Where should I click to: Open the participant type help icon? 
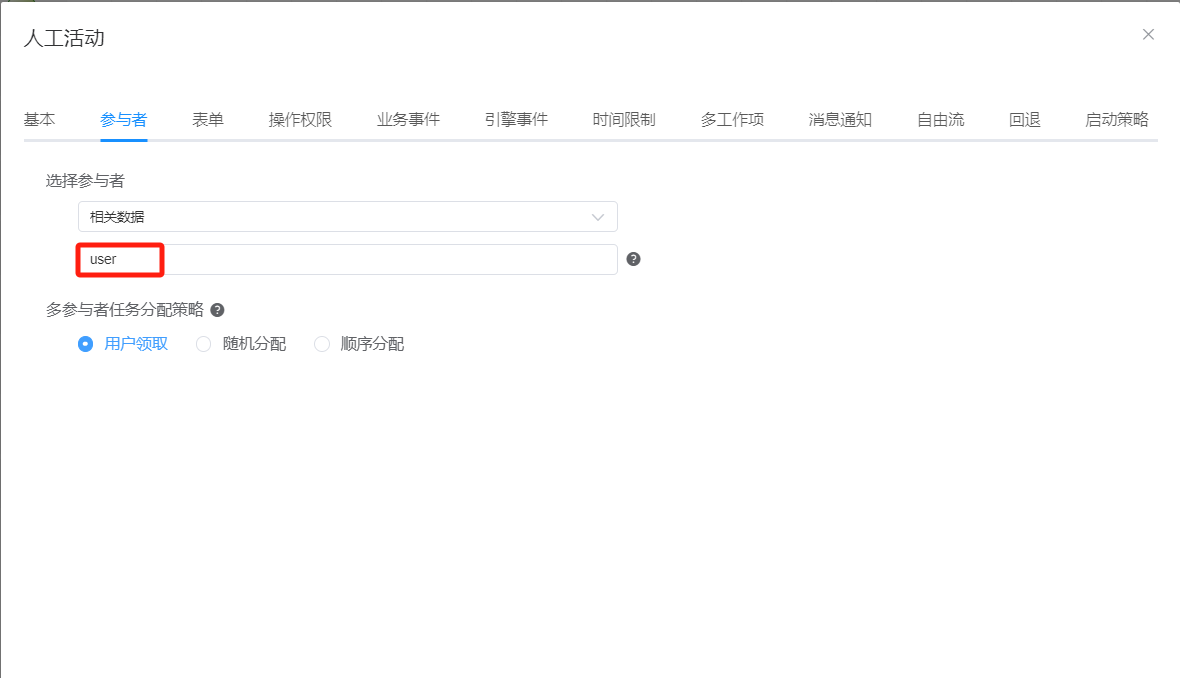(633, 259)
